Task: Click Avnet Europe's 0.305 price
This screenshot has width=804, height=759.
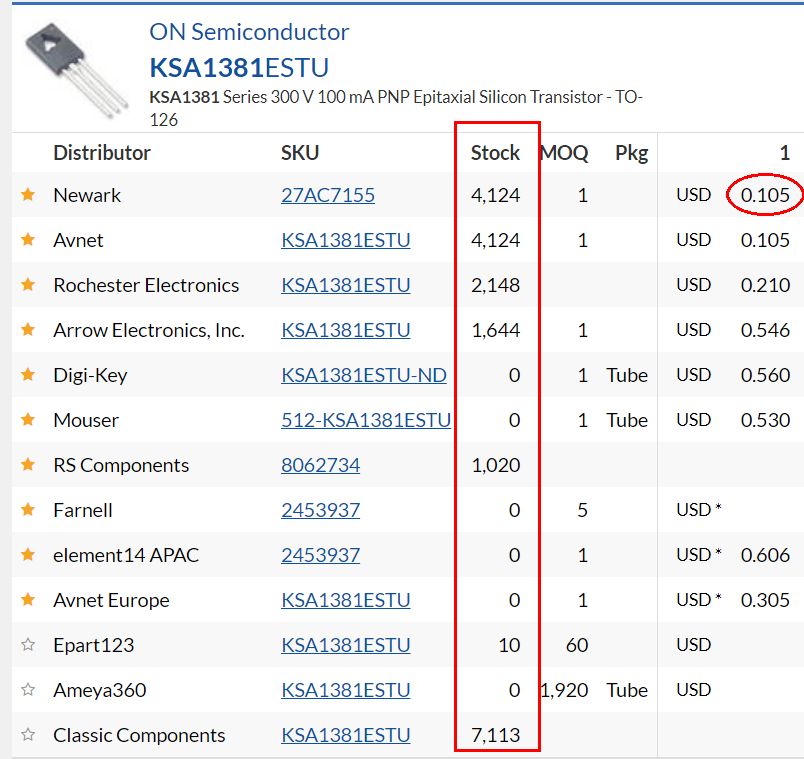Action: [x=765, y=600]
